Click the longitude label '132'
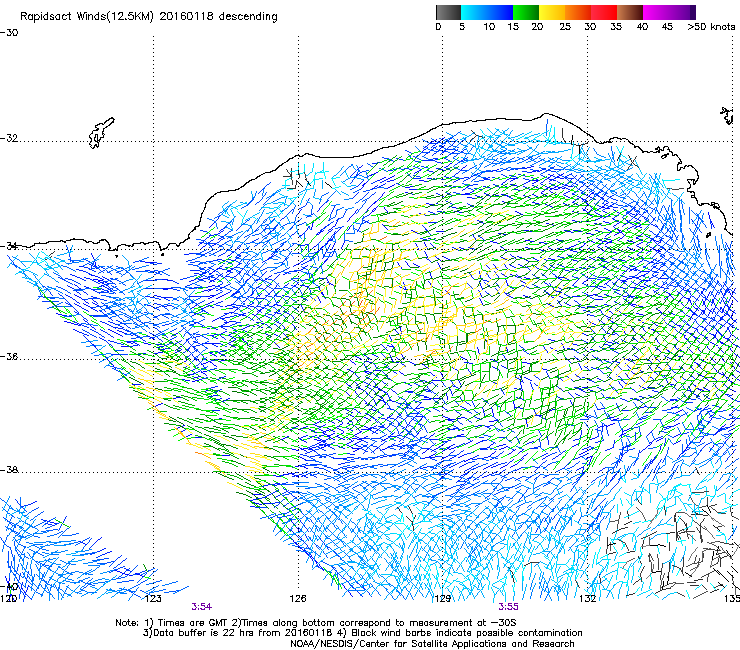This screenshot has width=740, height=650. (x=588, y=599)
